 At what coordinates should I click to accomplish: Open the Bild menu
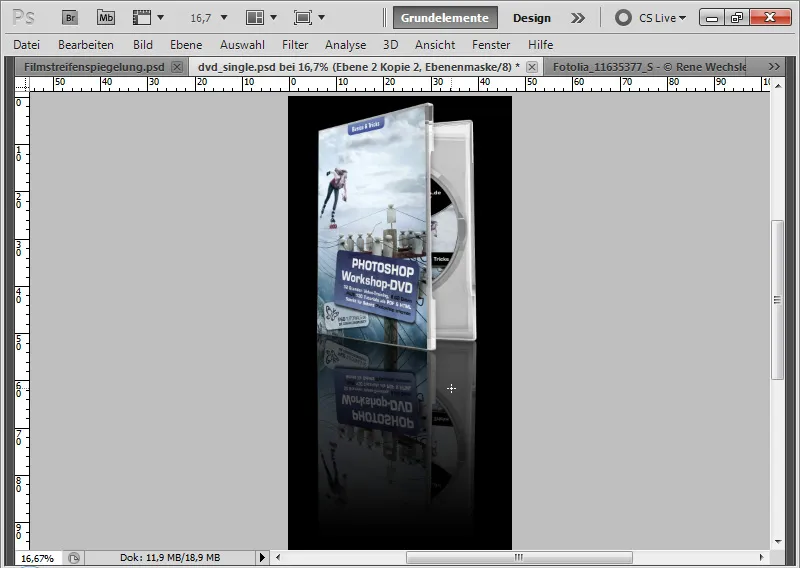(x=143, y=45)
